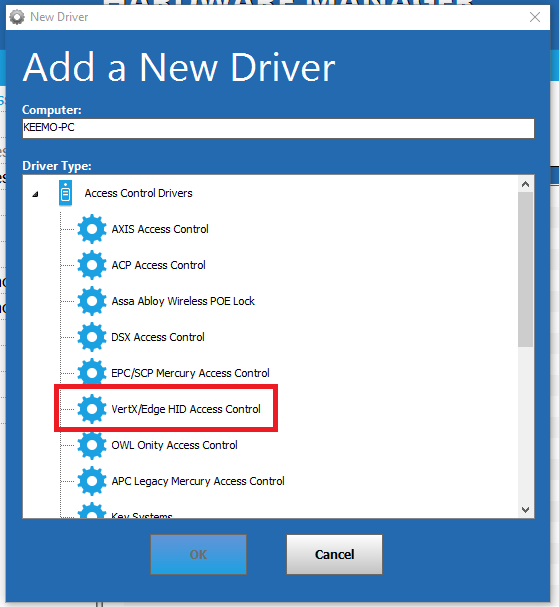The width and height of the screenshot is (559, 607).
Task: Select the EPC/SCP Mercury Access Control gear icon
Action: pos(92,373)
